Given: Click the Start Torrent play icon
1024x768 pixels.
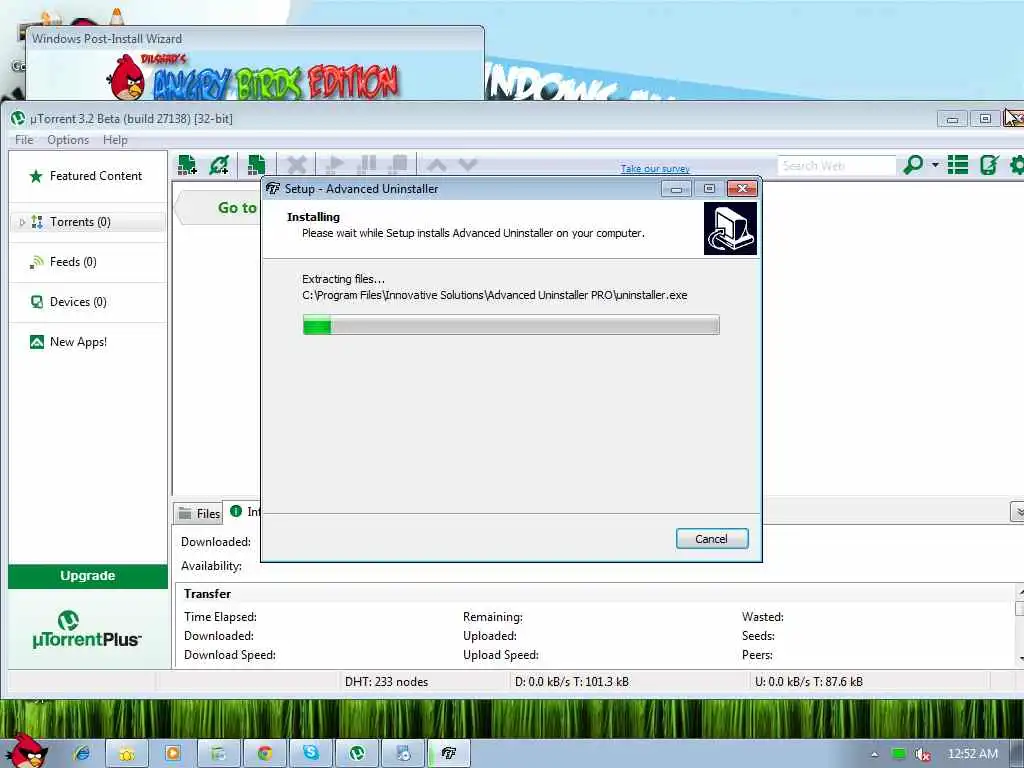Looking at the screenshot, I should (335, 165).
